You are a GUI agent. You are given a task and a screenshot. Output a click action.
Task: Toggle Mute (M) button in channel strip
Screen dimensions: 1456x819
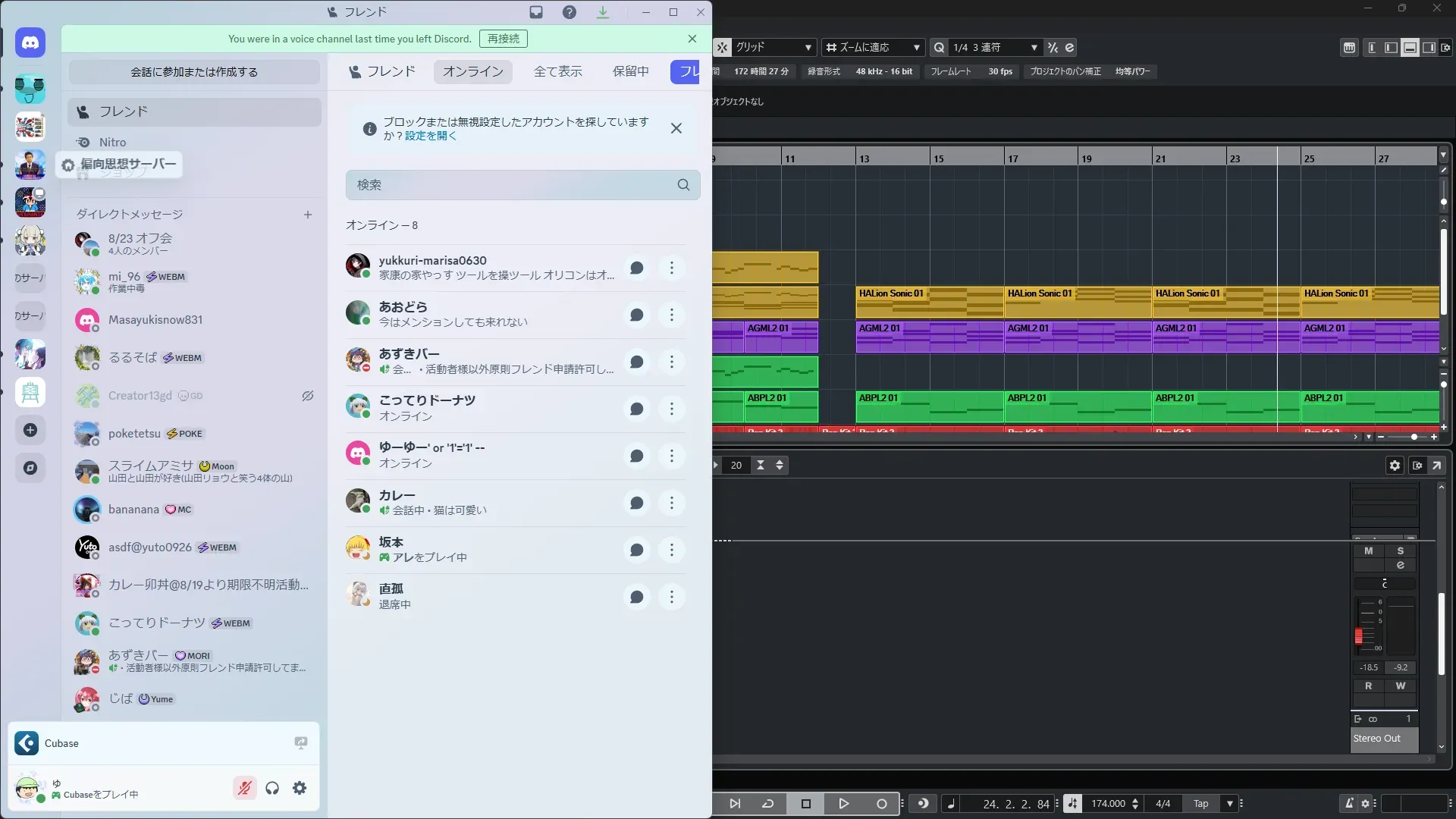[1369, 551]
